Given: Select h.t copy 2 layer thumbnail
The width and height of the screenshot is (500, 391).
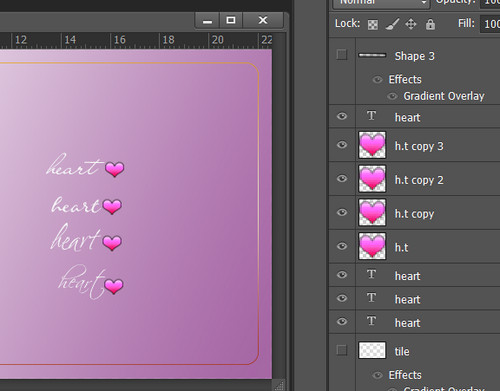Looking at the screenshot, I should click(x=372, y=179).
